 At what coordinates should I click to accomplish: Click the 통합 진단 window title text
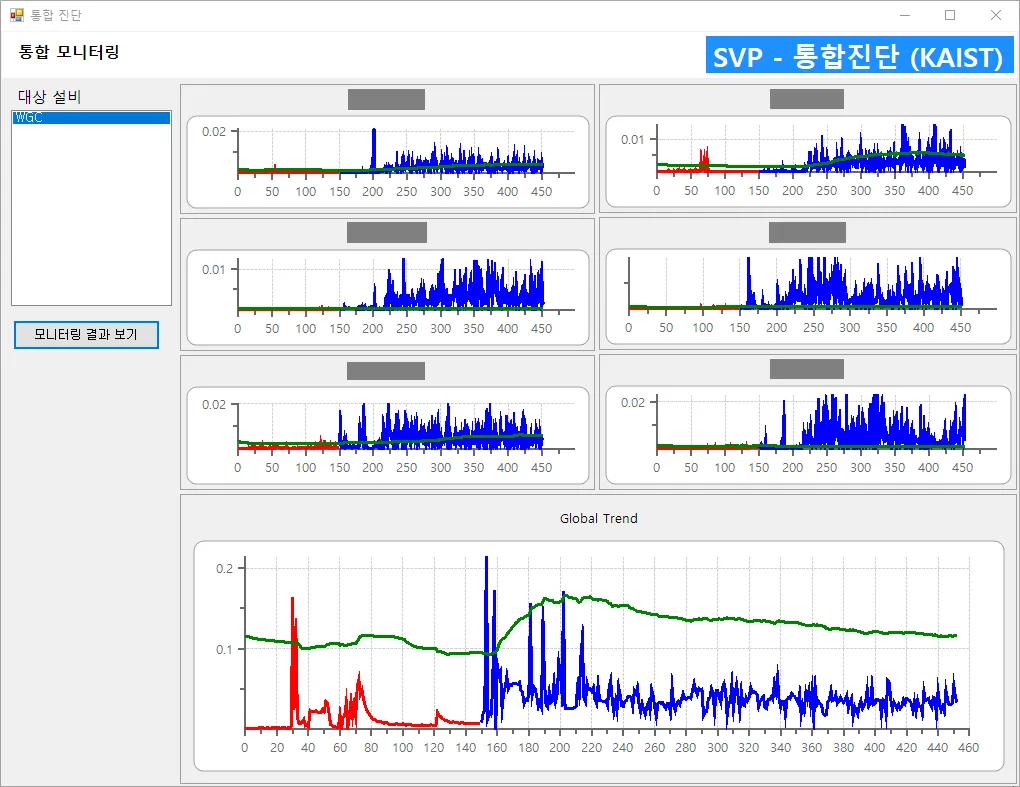(56, 15)
